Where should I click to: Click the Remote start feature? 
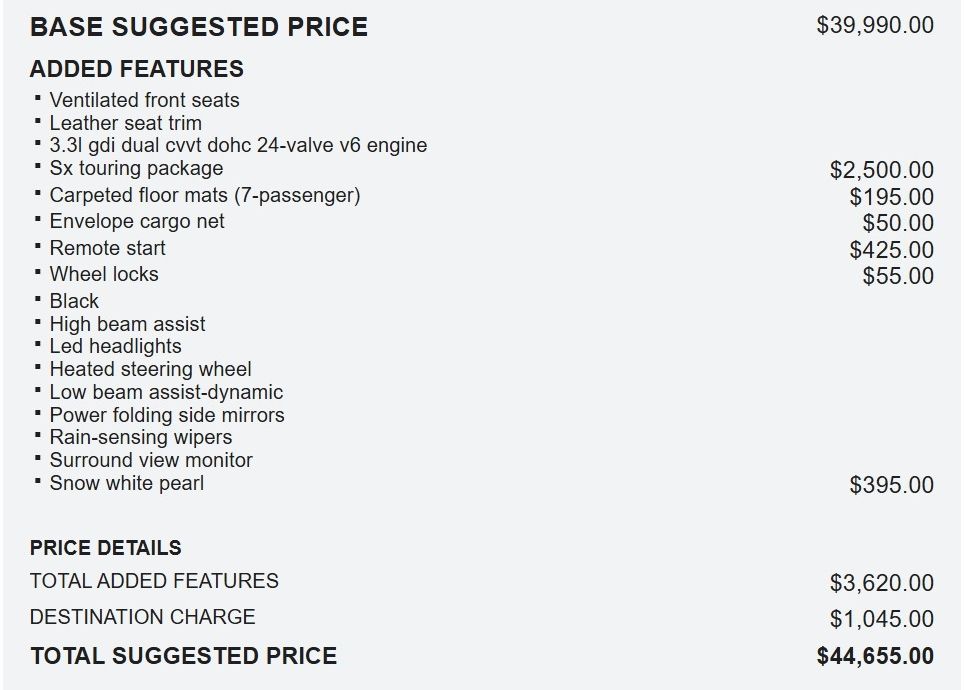tap(107, 248)
